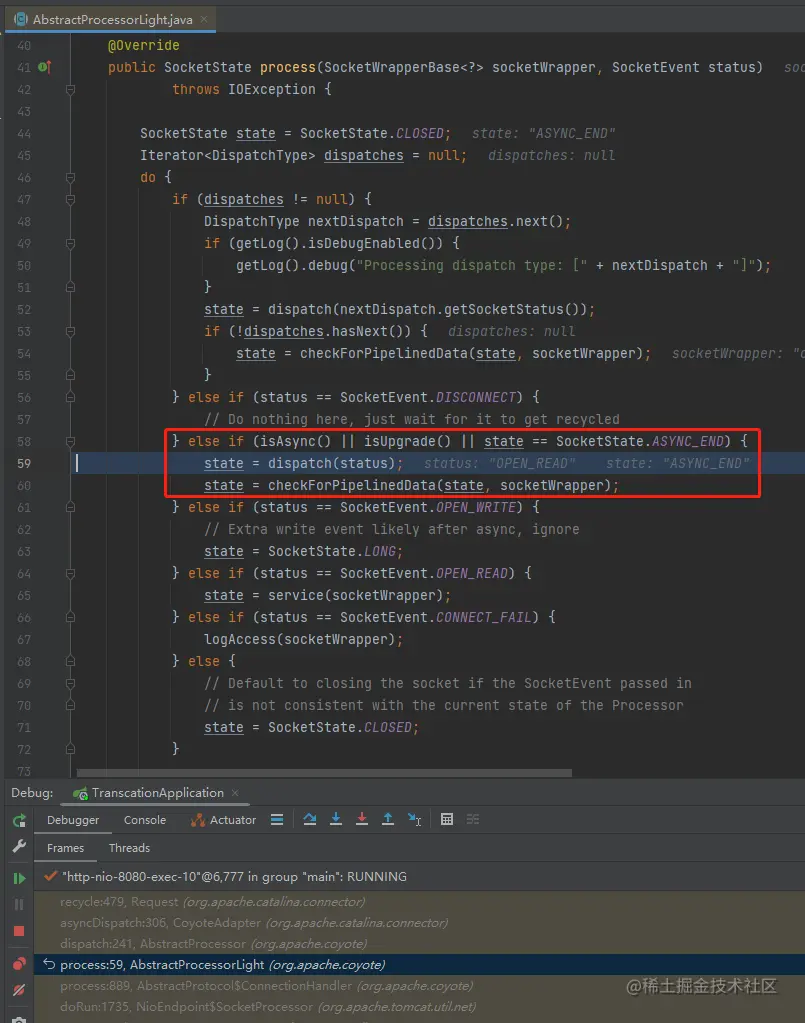Open debugger settings wrench icon
This screenshot has height=1023, width=805.
pyautogui.click(x=19, y=846)
